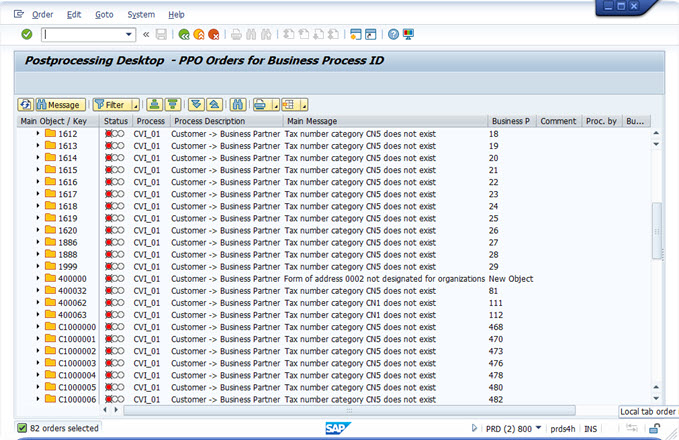Click the green Back arrow icon
The height and width of the screenshot is (440, 679).
184,35
